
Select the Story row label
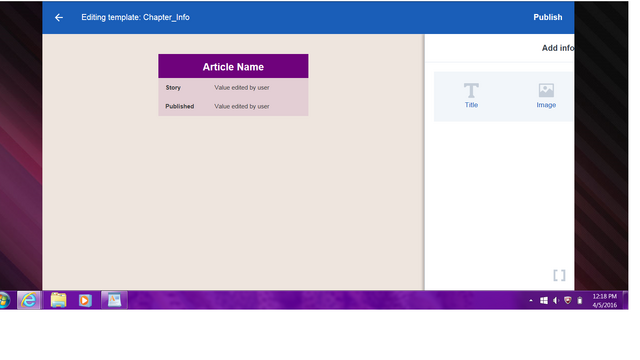(x=173, y=88)
